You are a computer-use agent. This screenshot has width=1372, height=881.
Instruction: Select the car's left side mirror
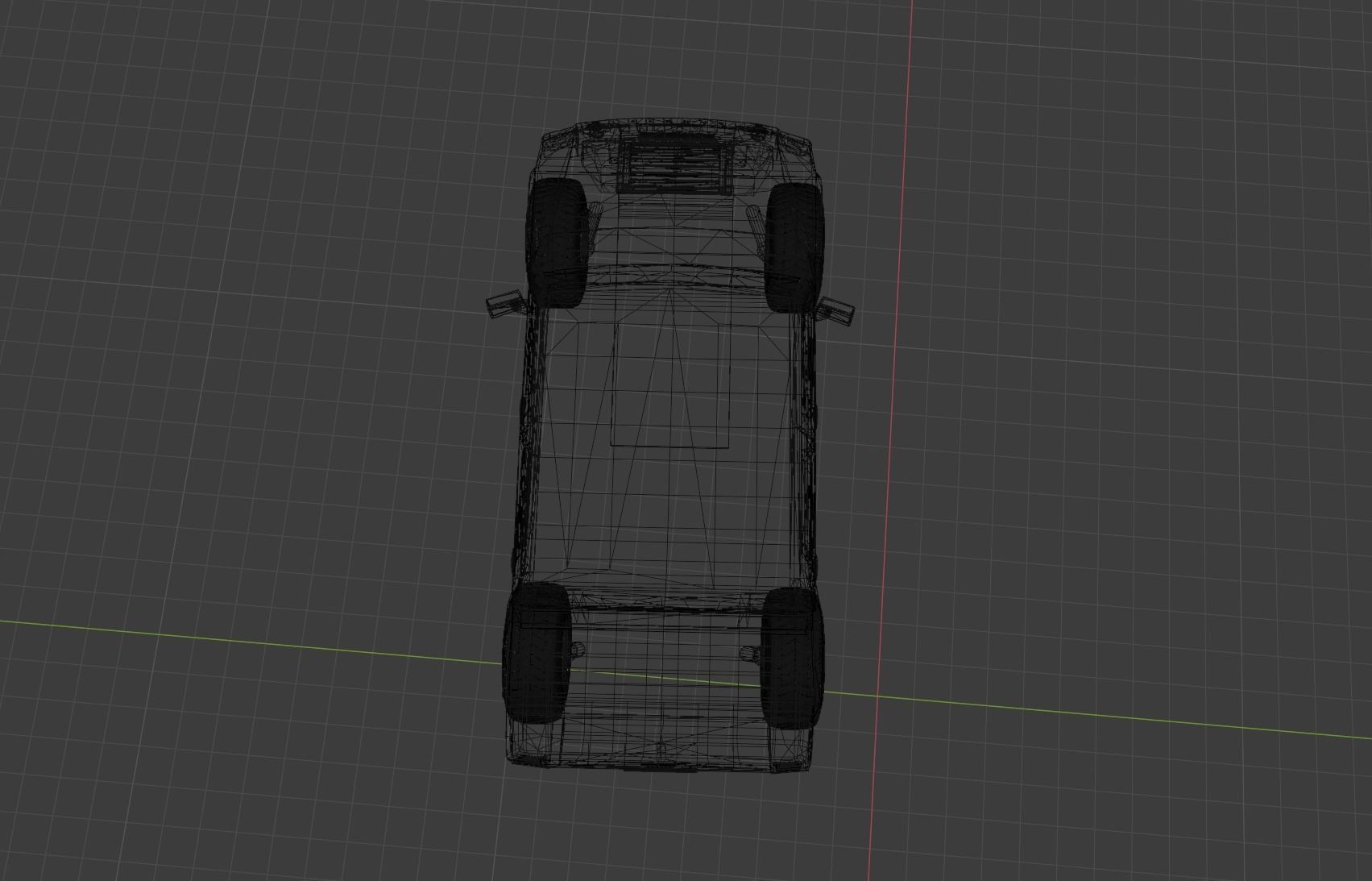coord(505,303)
